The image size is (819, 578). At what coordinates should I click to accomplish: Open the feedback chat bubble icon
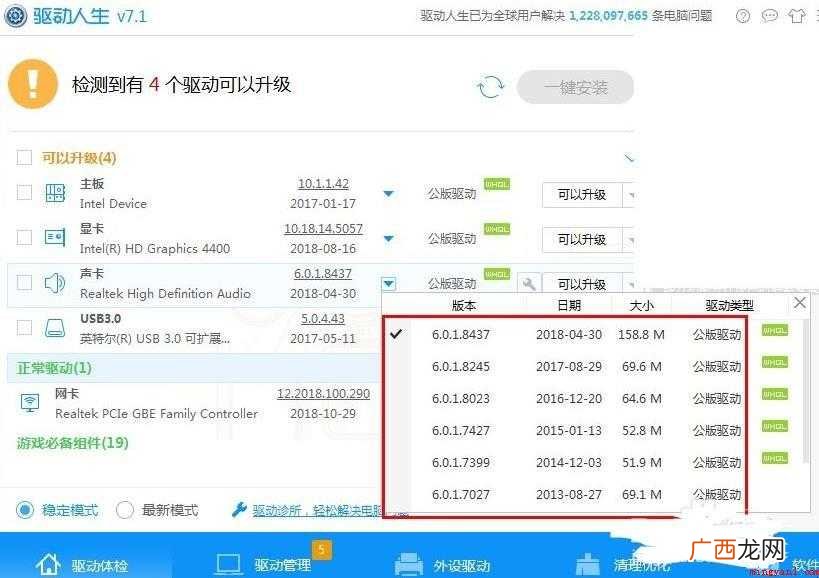pos(769,16)
